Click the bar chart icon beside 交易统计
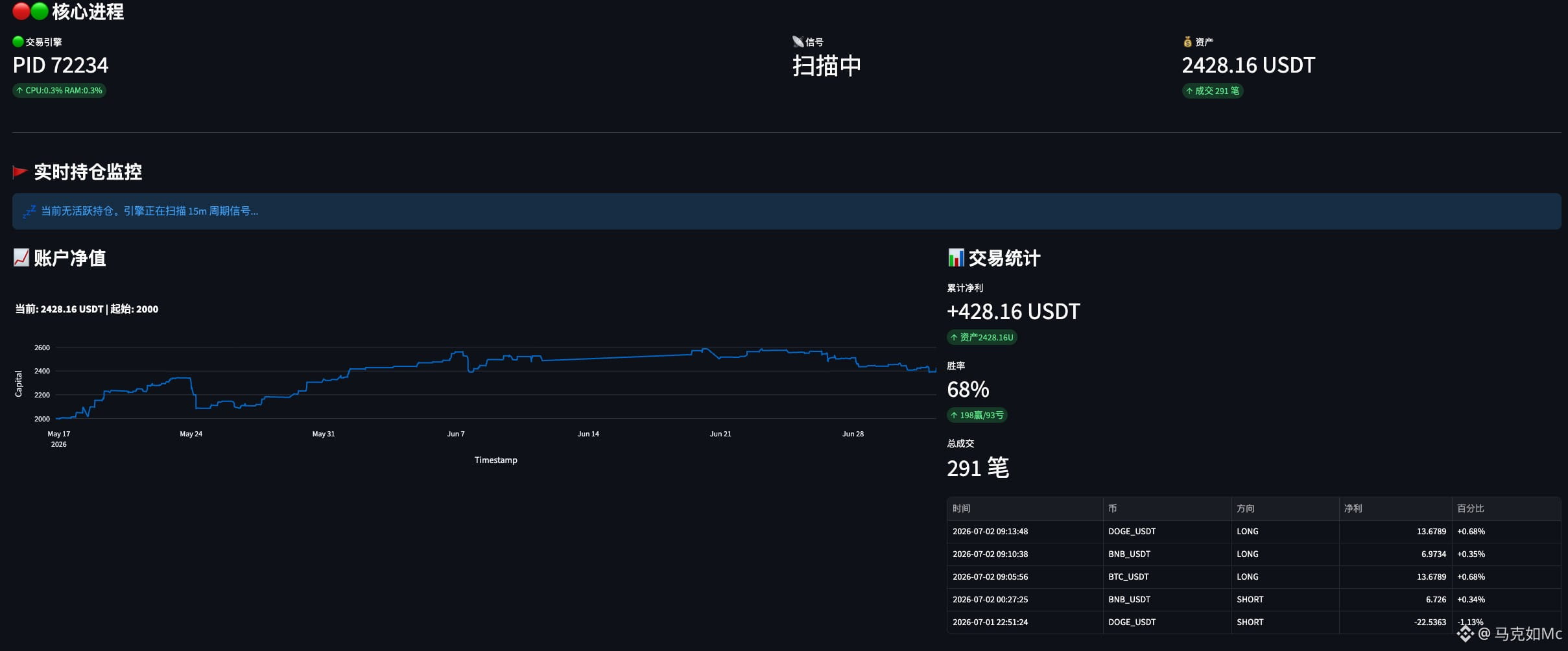The image size is (1568, 651). pyautogui.click(x=956, y=257)
